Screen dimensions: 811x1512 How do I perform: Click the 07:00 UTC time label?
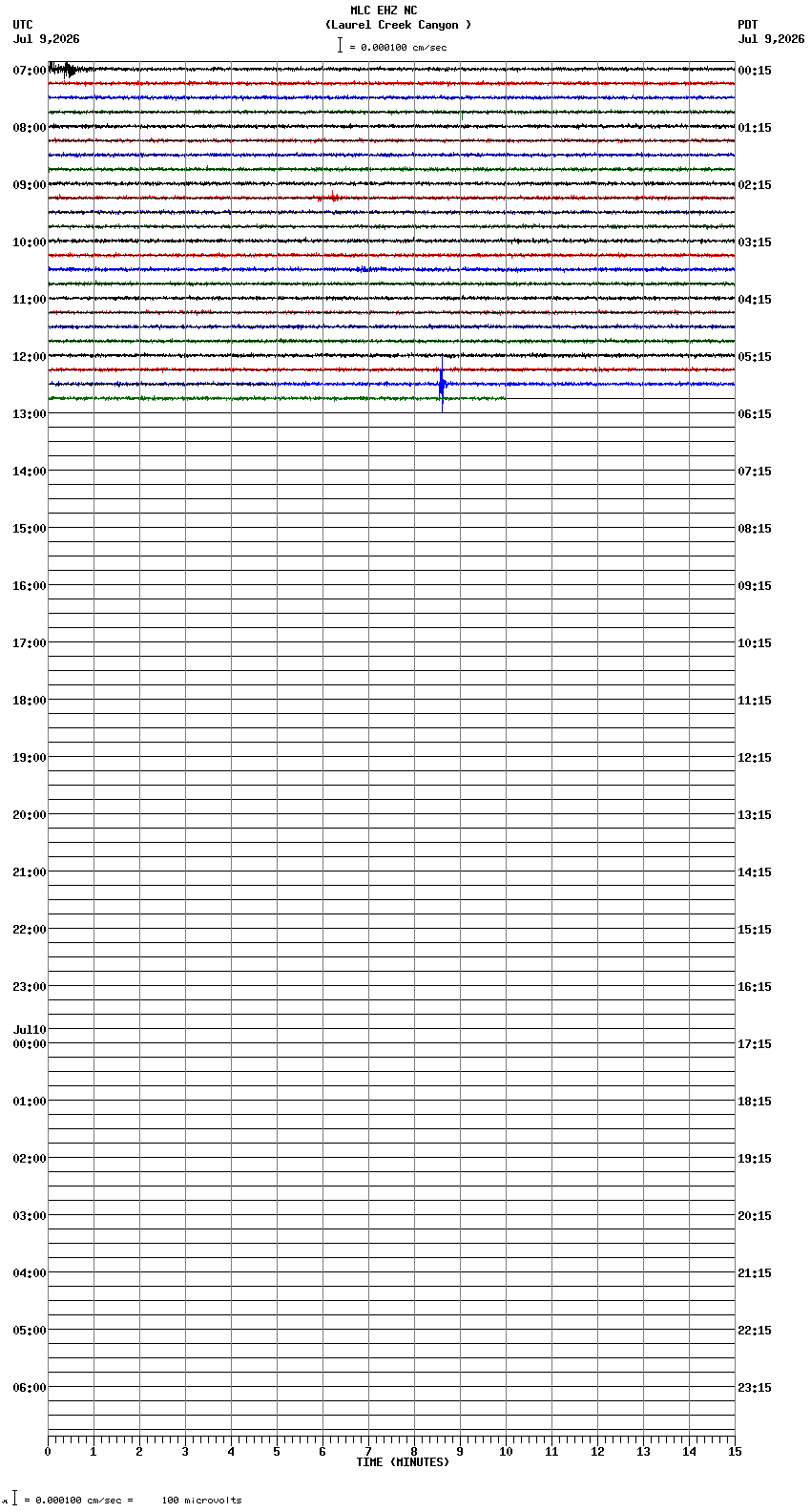click(30, 71)
